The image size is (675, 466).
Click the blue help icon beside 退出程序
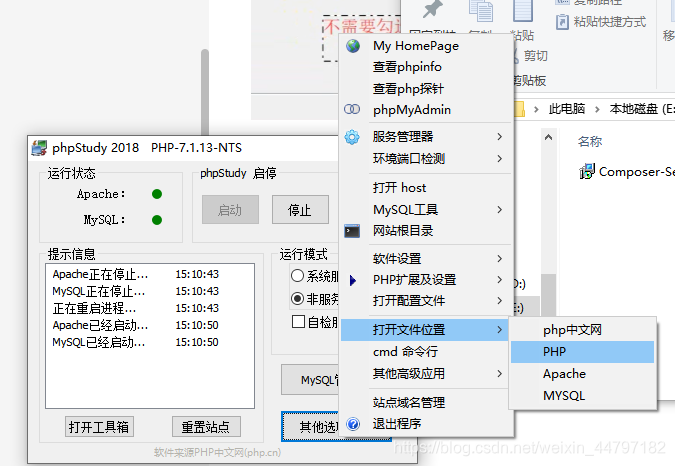tap(353, 424)
